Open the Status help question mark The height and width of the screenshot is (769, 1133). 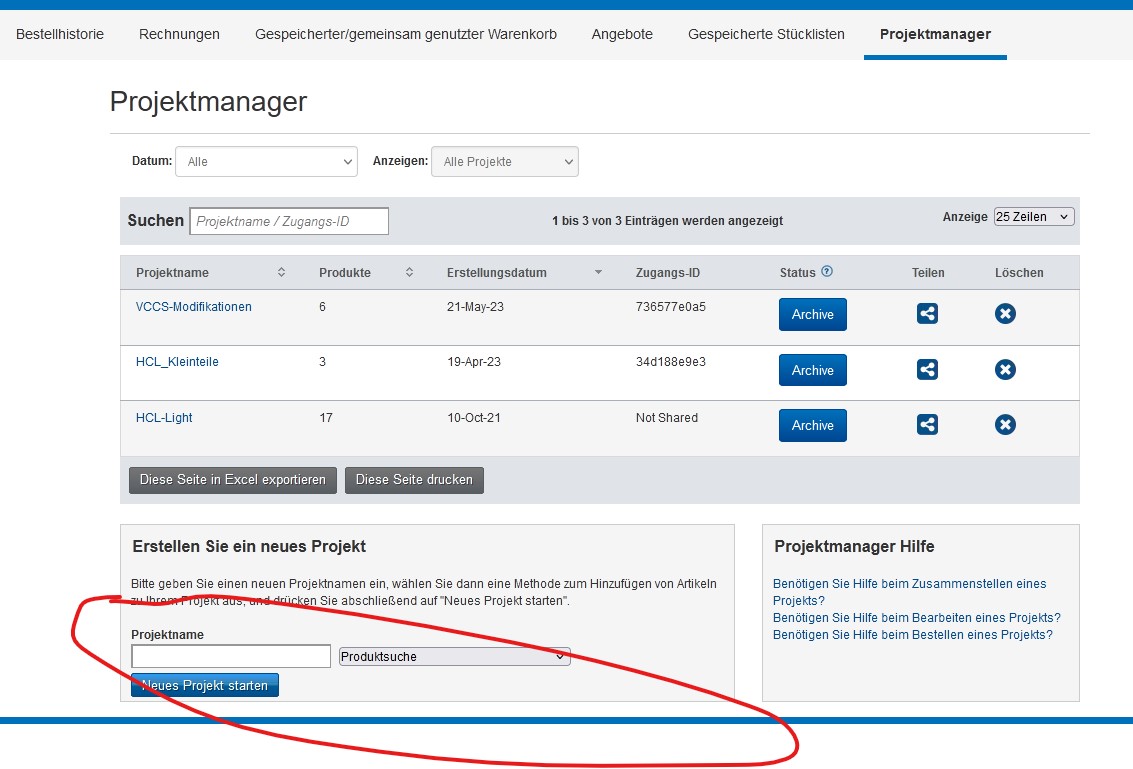pyautogui.click(x=827, y=271)
